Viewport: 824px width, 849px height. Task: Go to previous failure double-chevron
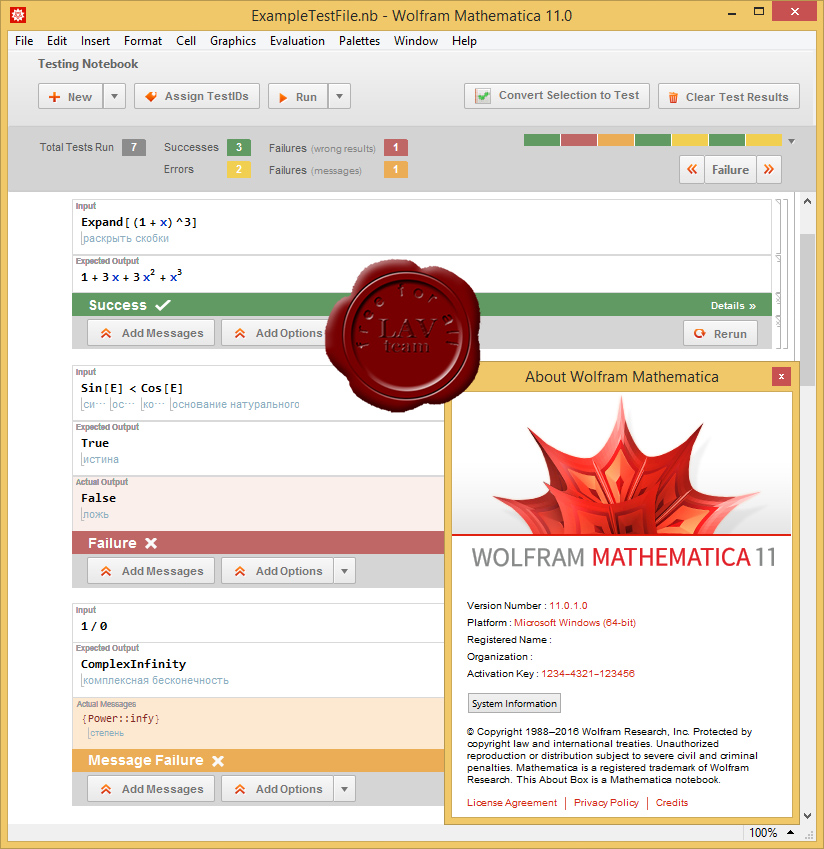pos(692,169)
